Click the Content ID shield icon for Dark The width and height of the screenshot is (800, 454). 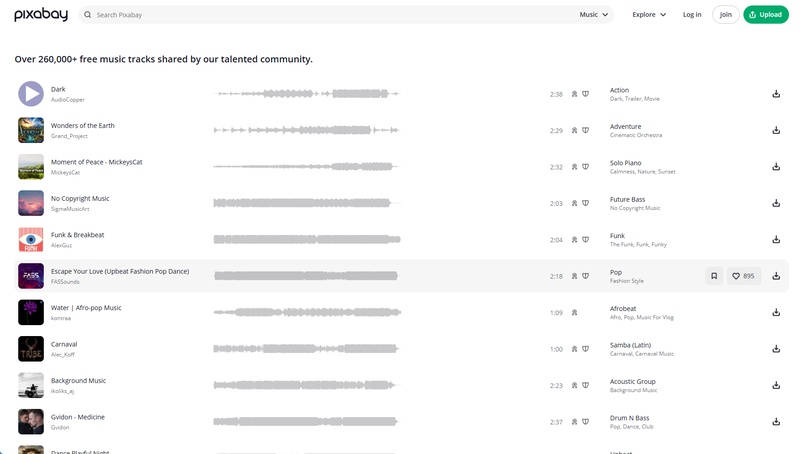click(x=586, y=94)
